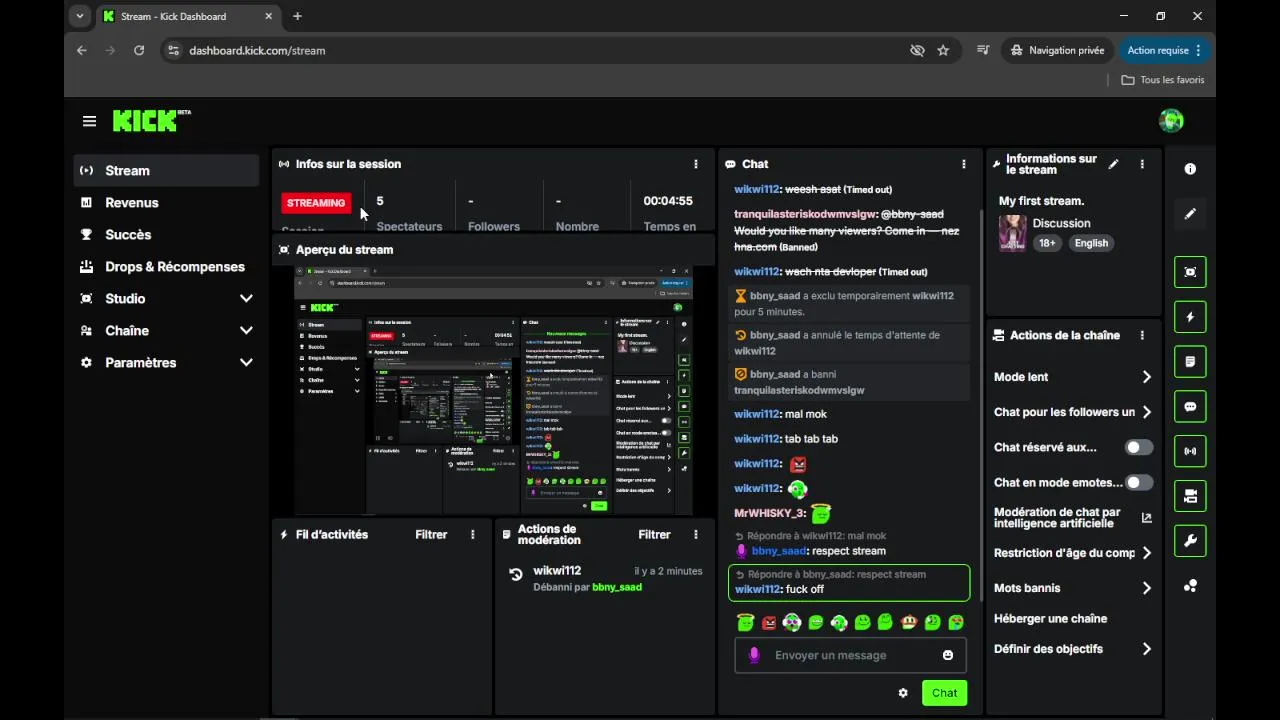Open a new browser tab

pos(297,16)
